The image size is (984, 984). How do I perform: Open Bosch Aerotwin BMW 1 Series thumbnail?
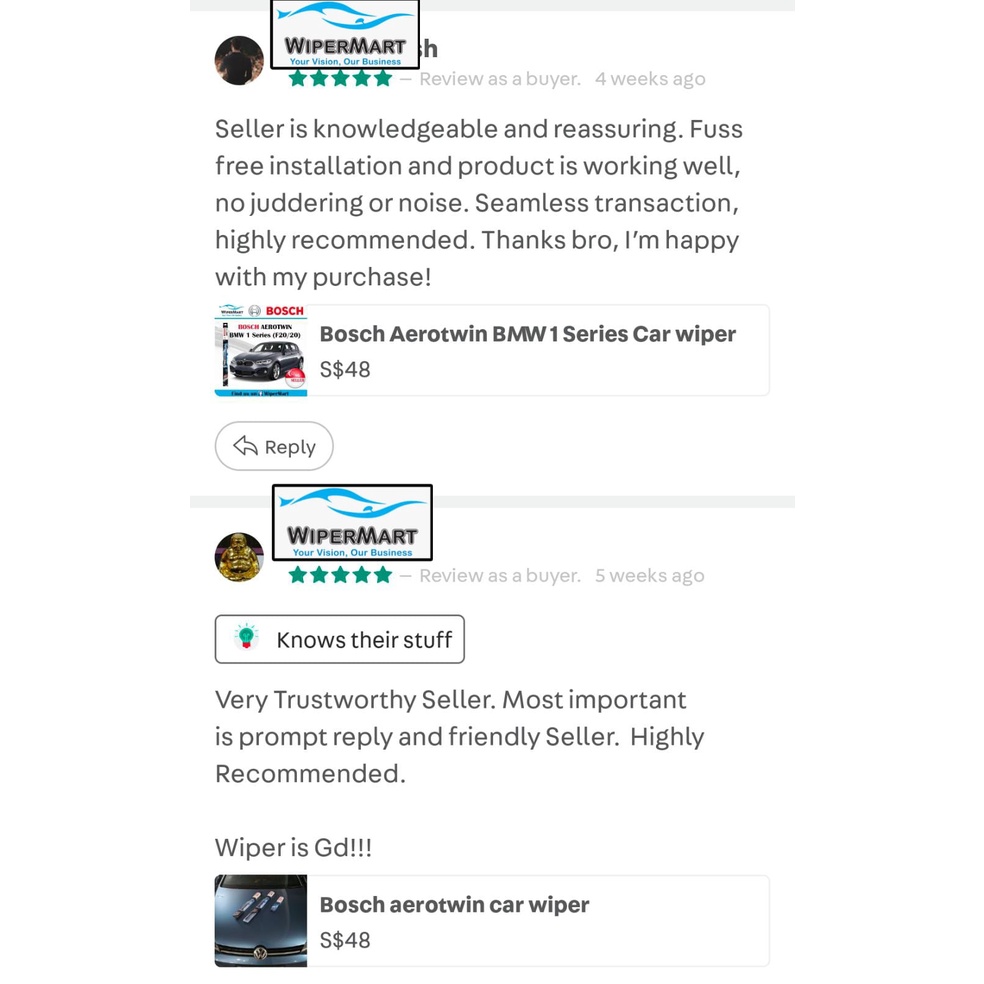tap(261, 350)
